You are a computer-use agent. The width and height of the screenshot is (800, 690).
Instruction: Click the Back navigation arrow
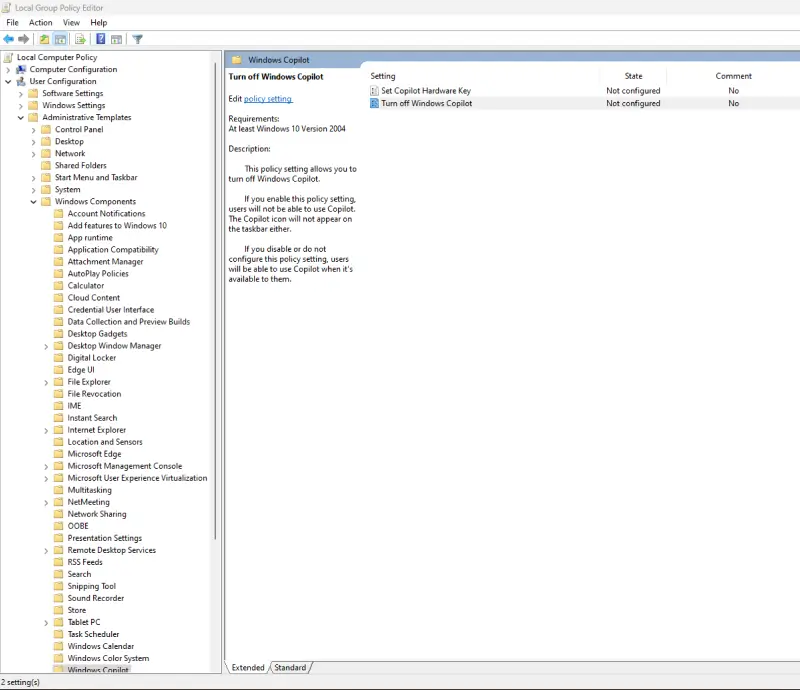[8, 39]
